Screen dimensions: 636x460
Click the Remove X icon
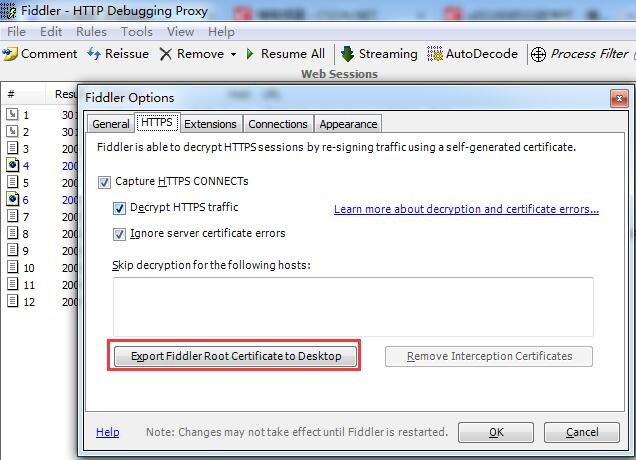coord(165,54)
